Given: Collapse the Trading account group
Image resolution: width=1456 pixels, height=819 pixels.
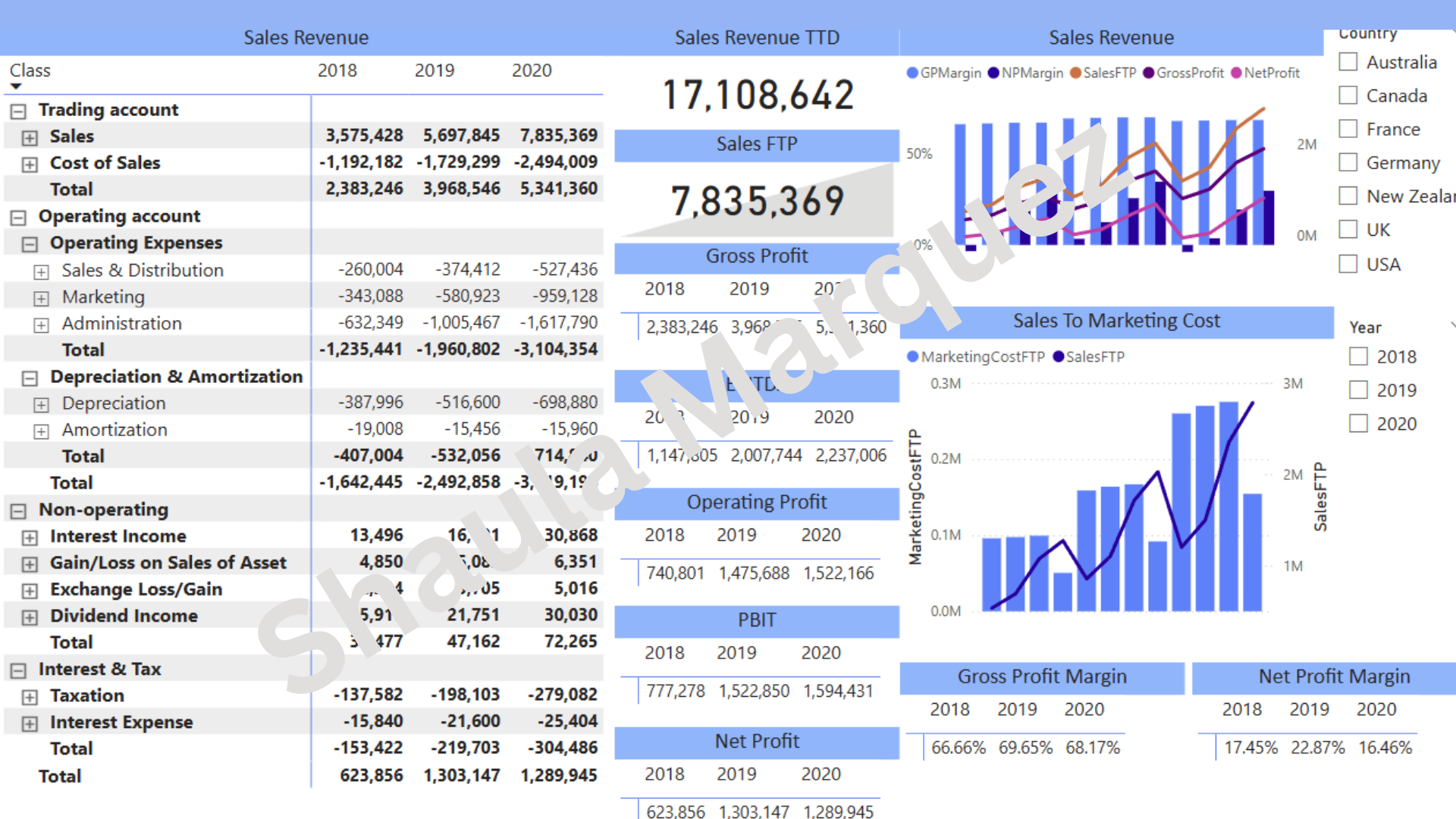Looking at the screenshot, I should [x=18, y=111].
